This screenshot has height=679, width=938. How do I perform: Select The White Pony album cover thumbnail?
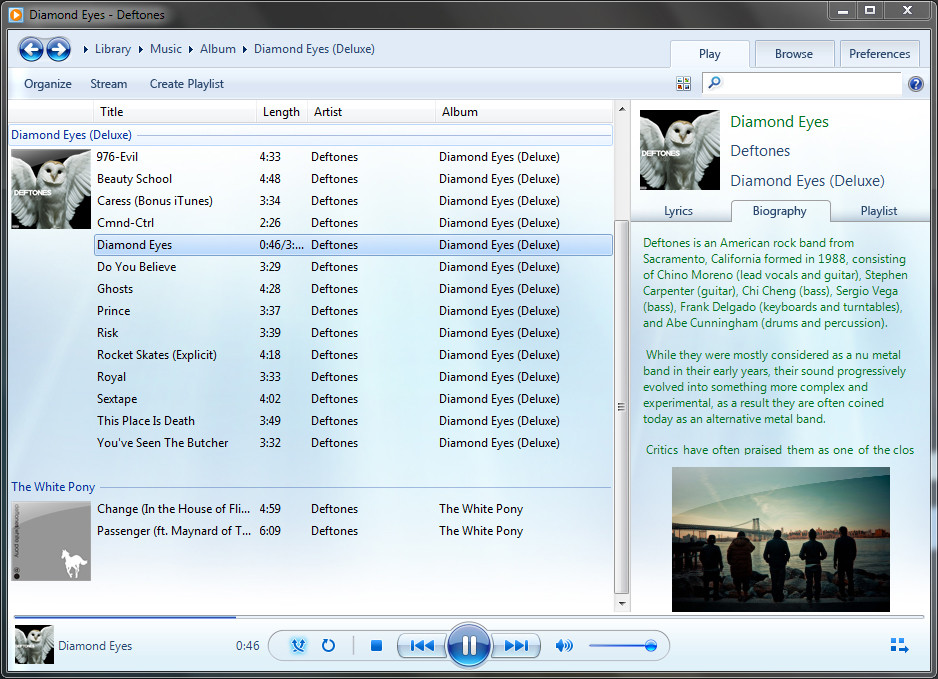click(51, 541)
